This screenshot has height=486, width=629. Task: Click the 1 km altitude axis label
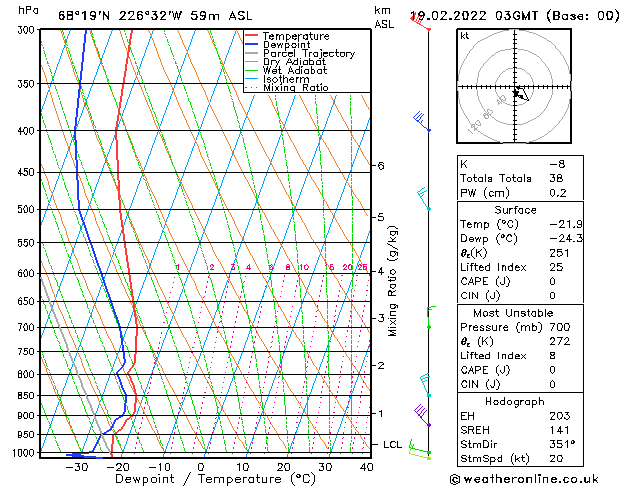click(x=381, y=413)
